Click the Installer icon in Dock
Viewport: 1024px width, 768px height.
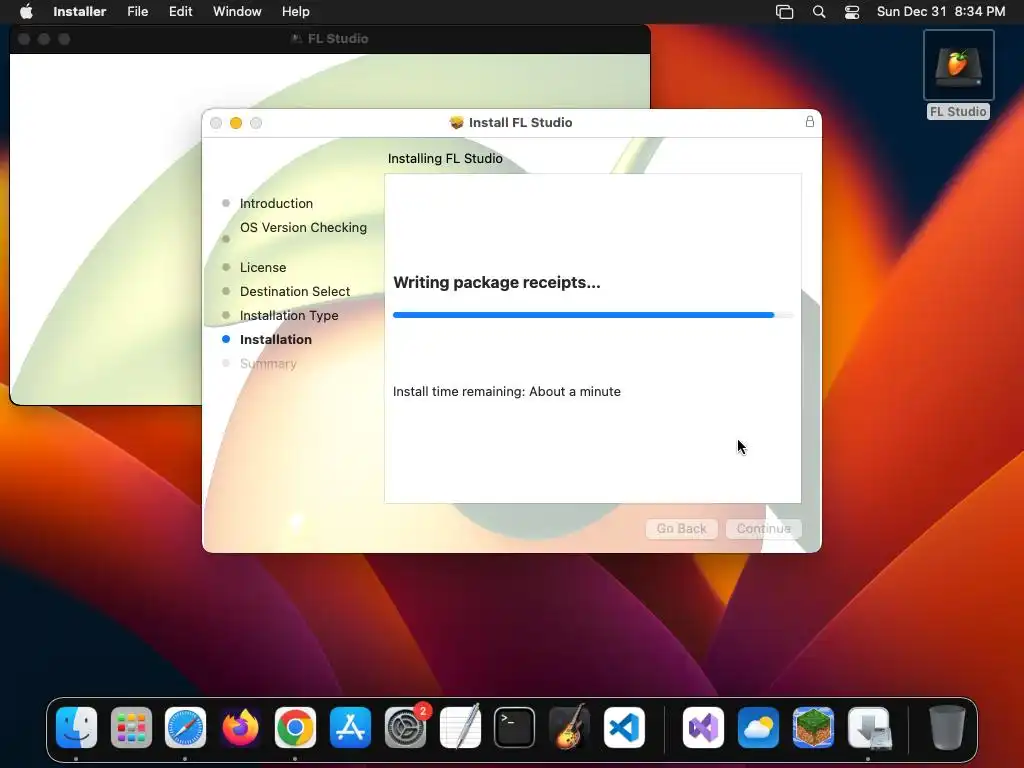869,727
